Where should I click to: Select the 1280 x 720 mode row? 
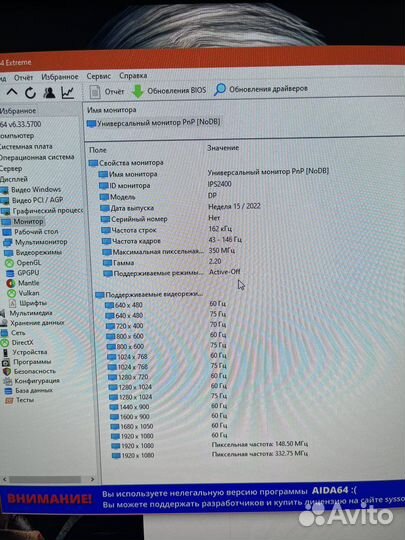coord(128,377)
